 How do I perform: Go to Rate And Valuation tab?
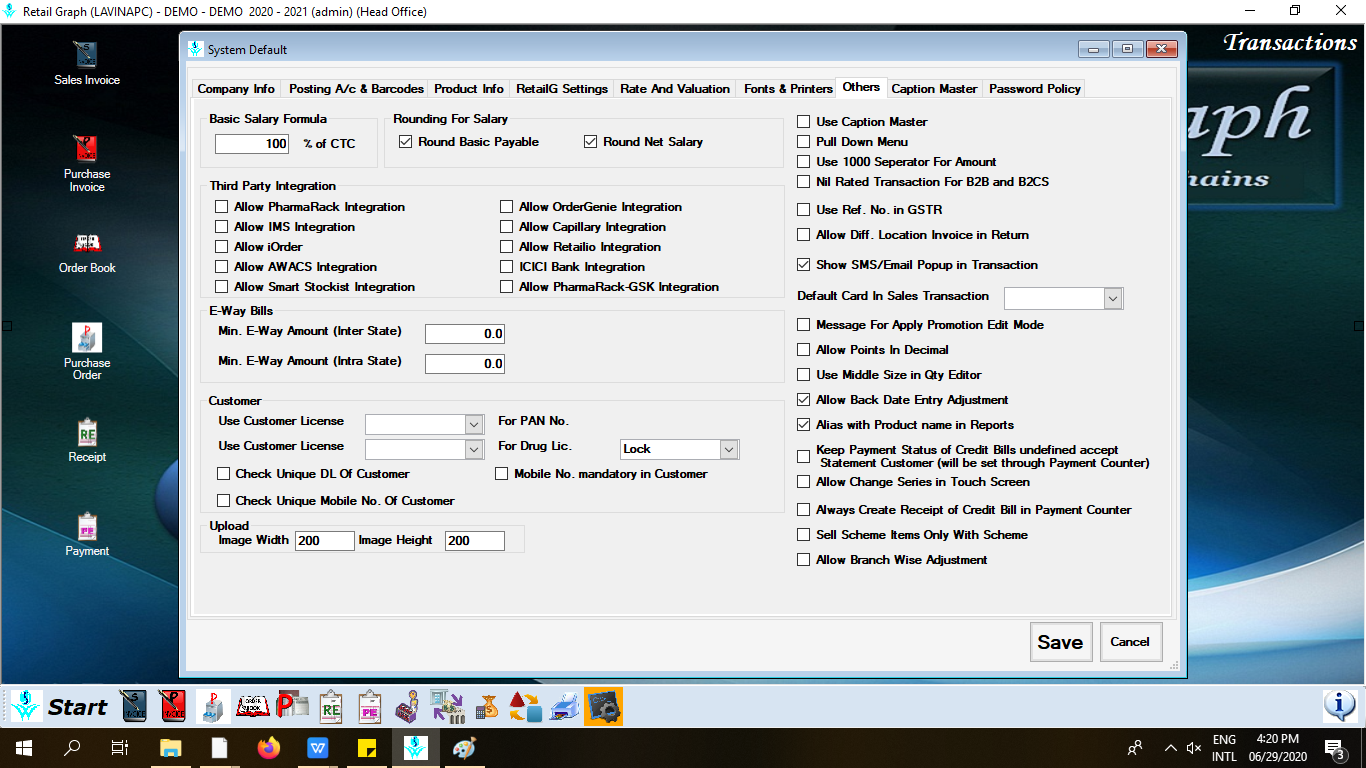[x=675, y=89]
